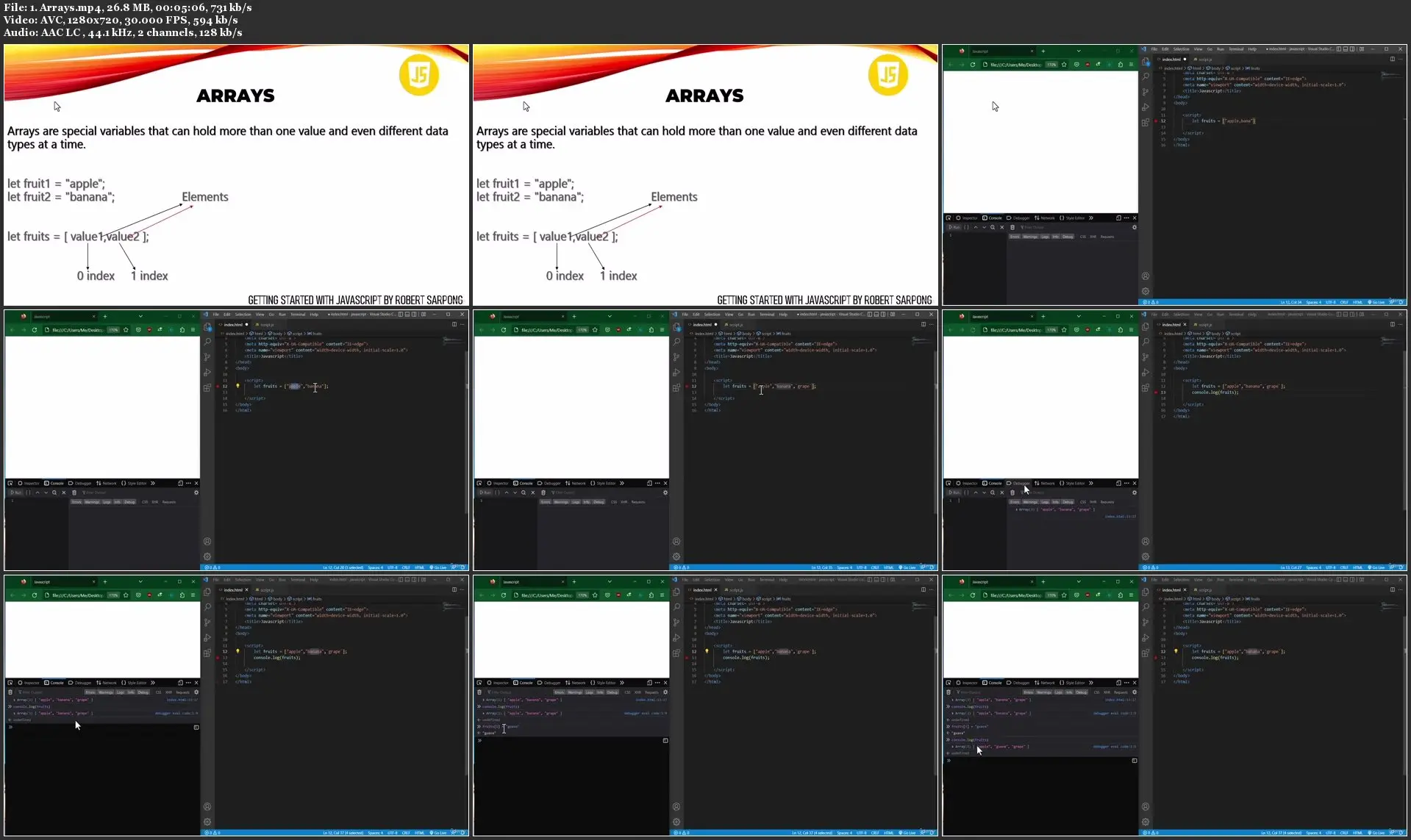Open Style Editor tab in eighth frame
The image size is (1411, 840).
[x=603, y=683]
